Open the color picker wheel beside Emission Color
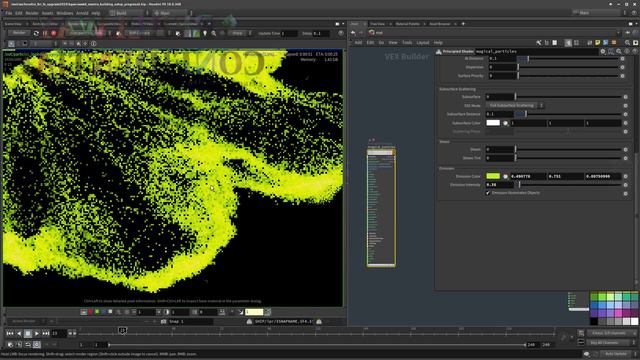 tap(505, 176)
